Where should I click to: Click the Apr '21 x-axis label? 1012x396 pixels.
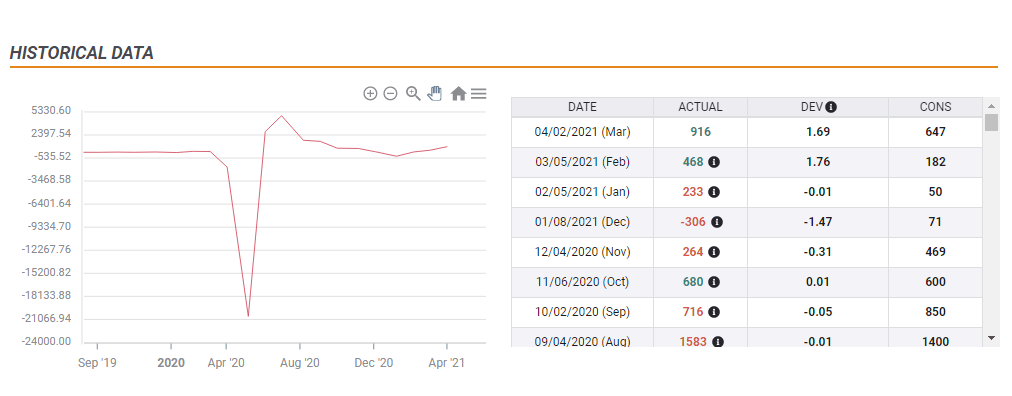point(447,363)
